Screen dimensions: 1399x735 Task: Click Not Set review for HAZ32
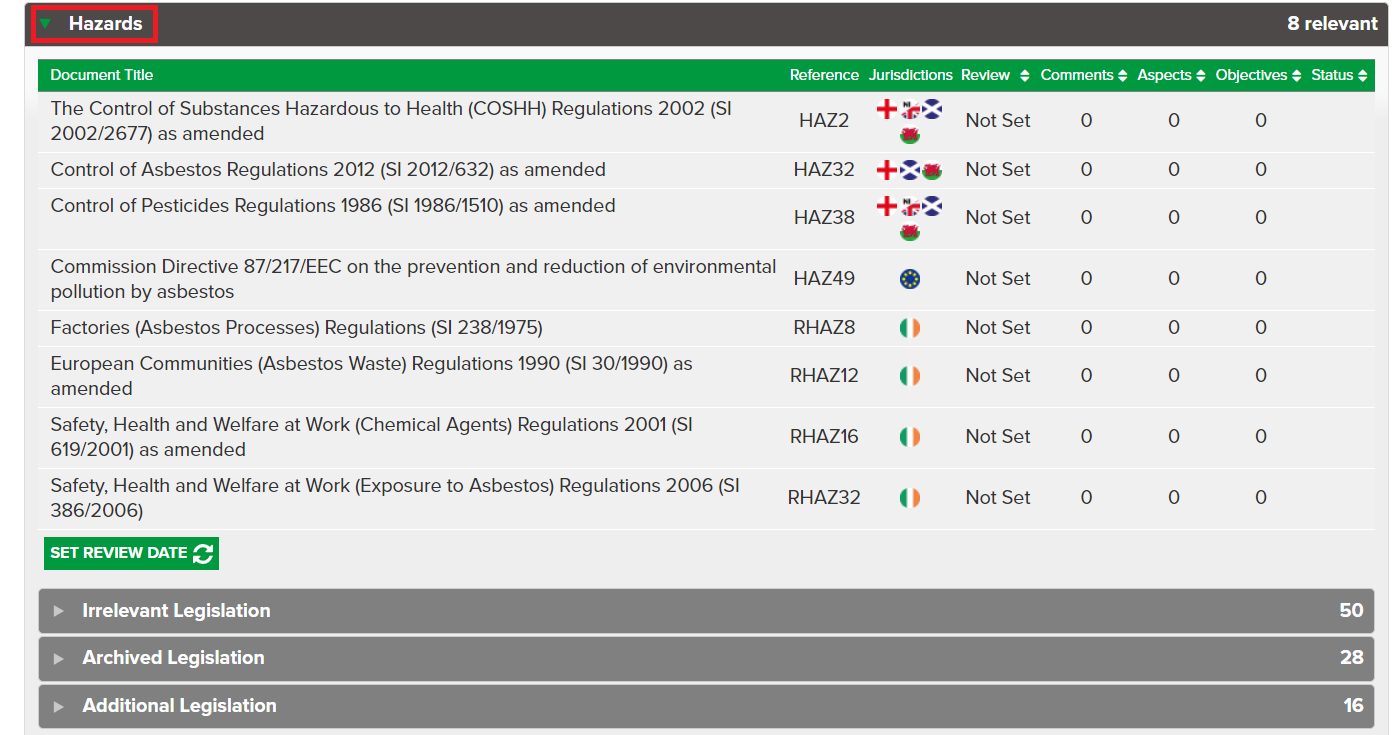tap(998, 170)
